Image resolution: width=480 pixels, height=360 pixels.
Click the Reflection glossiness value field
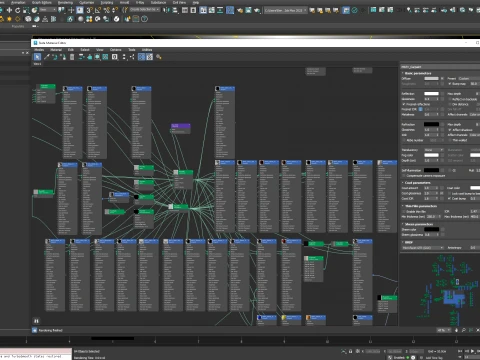coord(430,99)
